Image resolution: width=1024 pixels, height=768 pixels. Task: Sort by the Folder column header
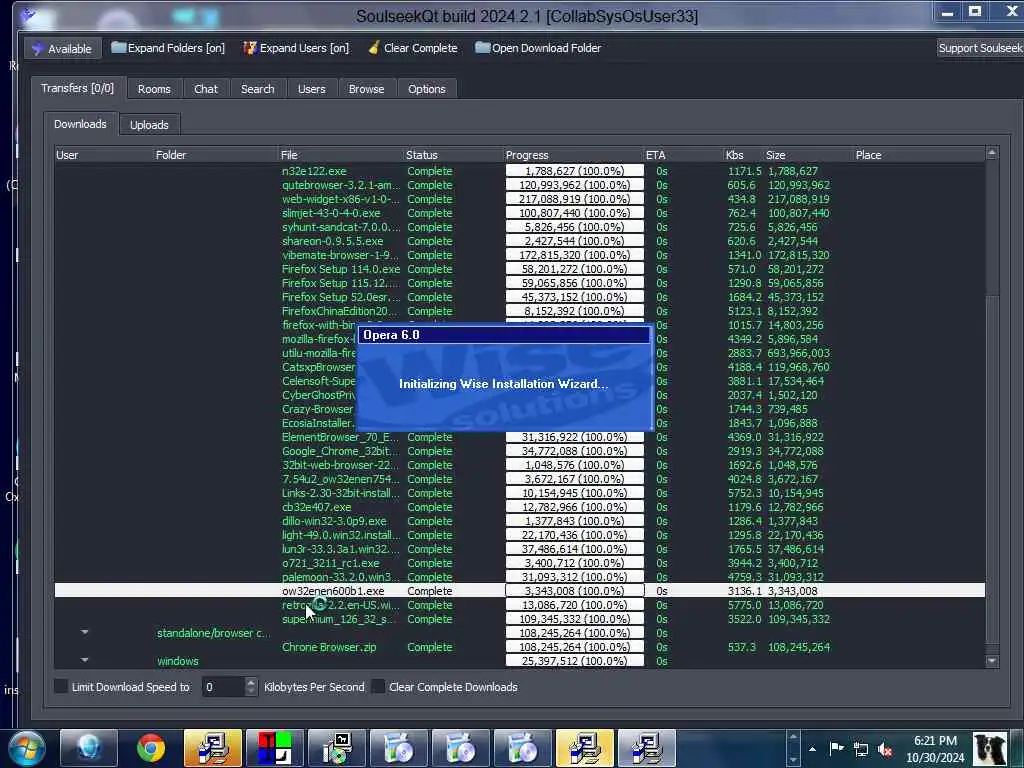click(215, 155)
